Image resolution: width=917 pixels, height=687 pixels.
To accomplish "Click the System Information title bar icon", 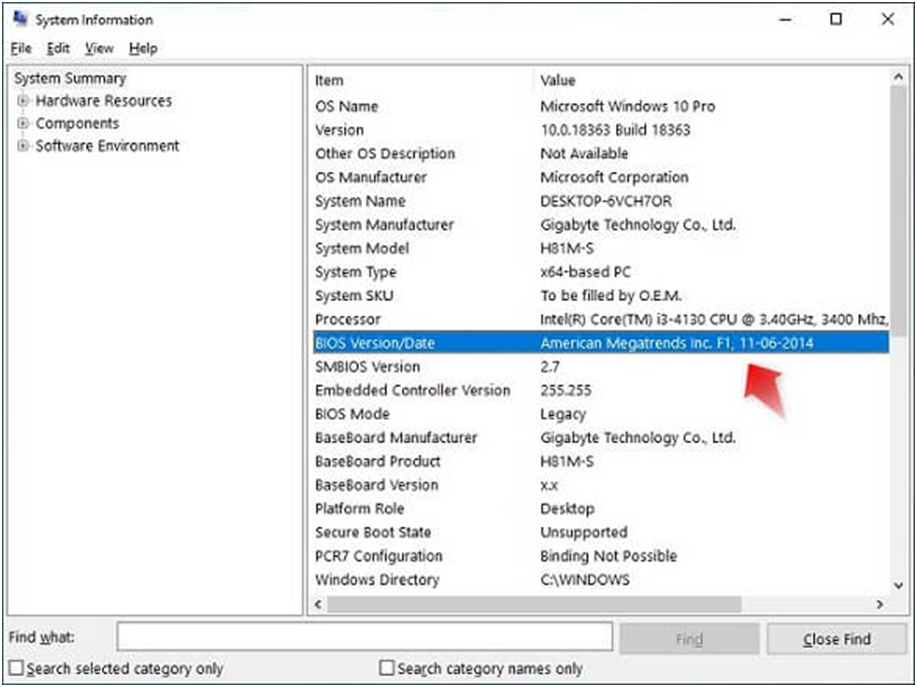I will point(20,19).
